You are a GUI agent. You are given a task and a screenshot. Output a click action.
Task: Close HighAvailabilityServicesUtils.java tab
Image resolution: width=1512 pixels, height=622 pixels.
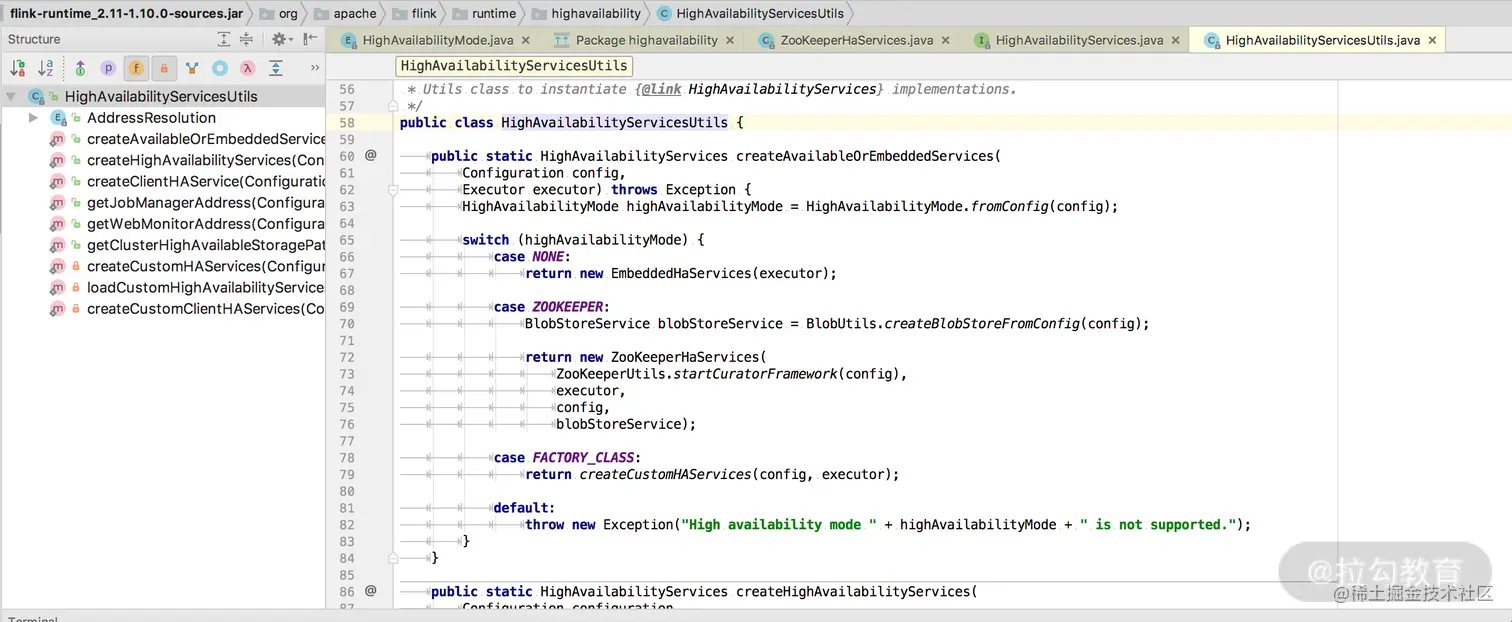pyautogui.click(x=1433, y=40)
